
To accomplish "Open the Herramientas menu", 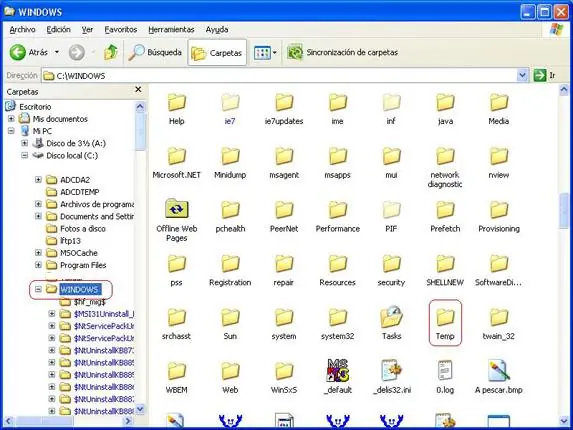I will point(171,30).
